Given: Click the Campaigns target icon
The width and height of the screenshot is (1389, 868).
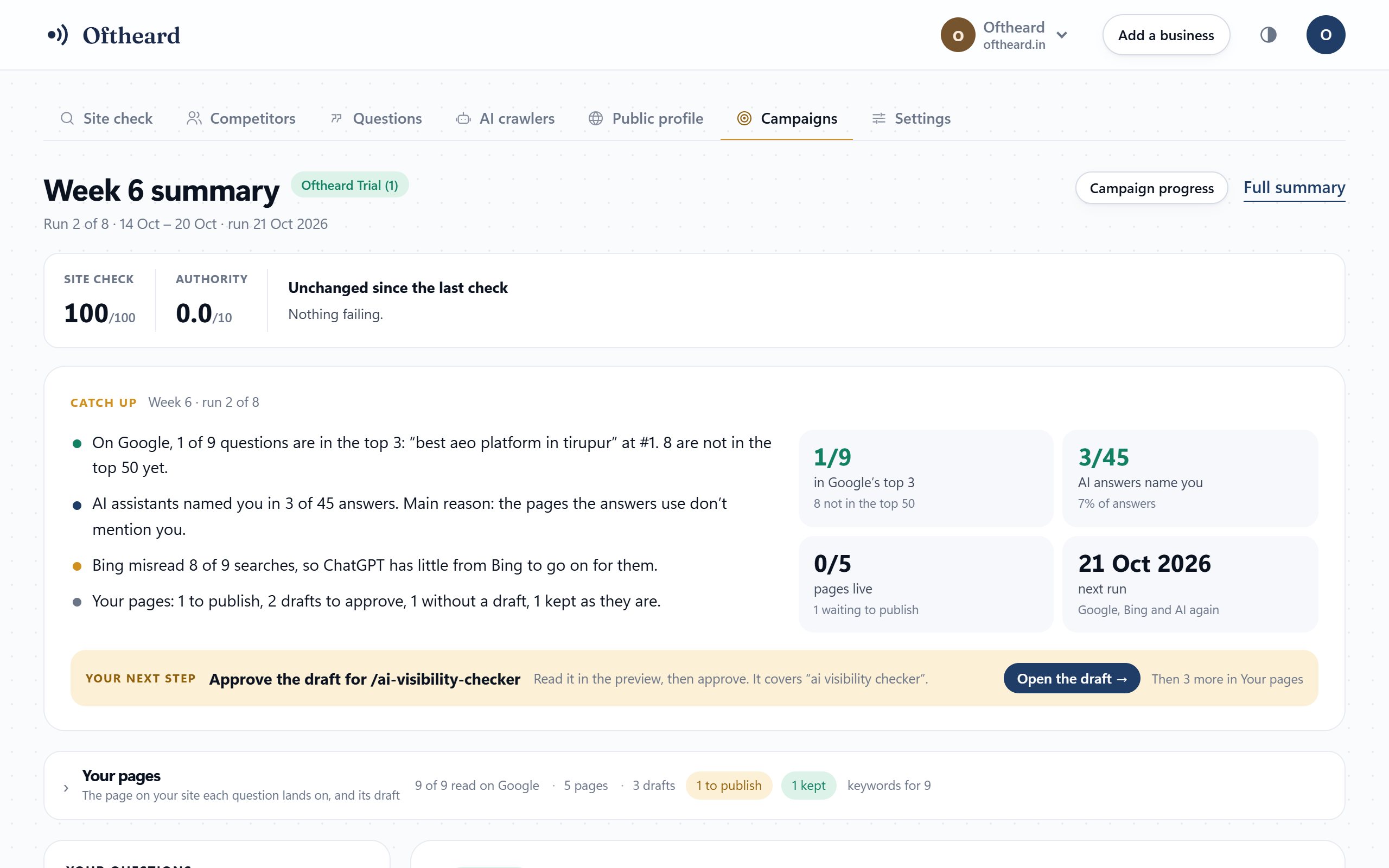Looking at the screenshot, I should click(x=744, y=118).
